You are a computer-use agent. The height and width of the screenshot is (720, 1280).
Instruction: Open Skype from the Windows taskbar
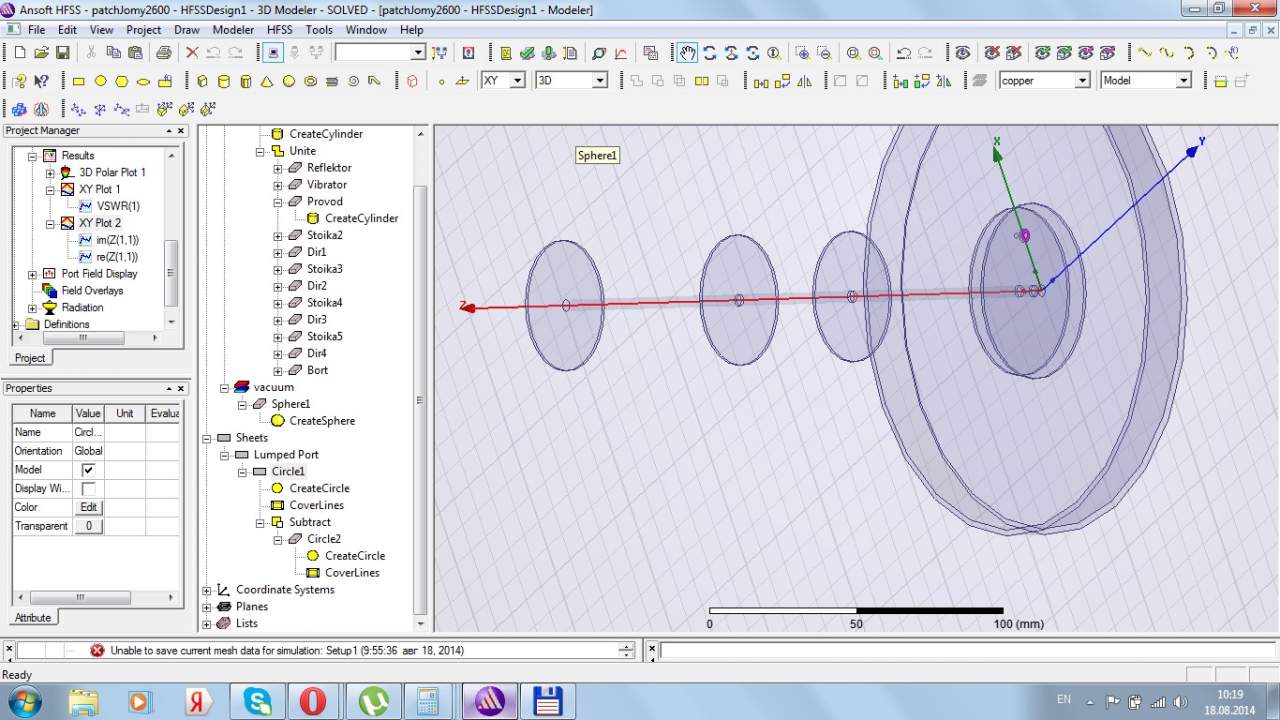pyautogui.click(x=257, y=701)
